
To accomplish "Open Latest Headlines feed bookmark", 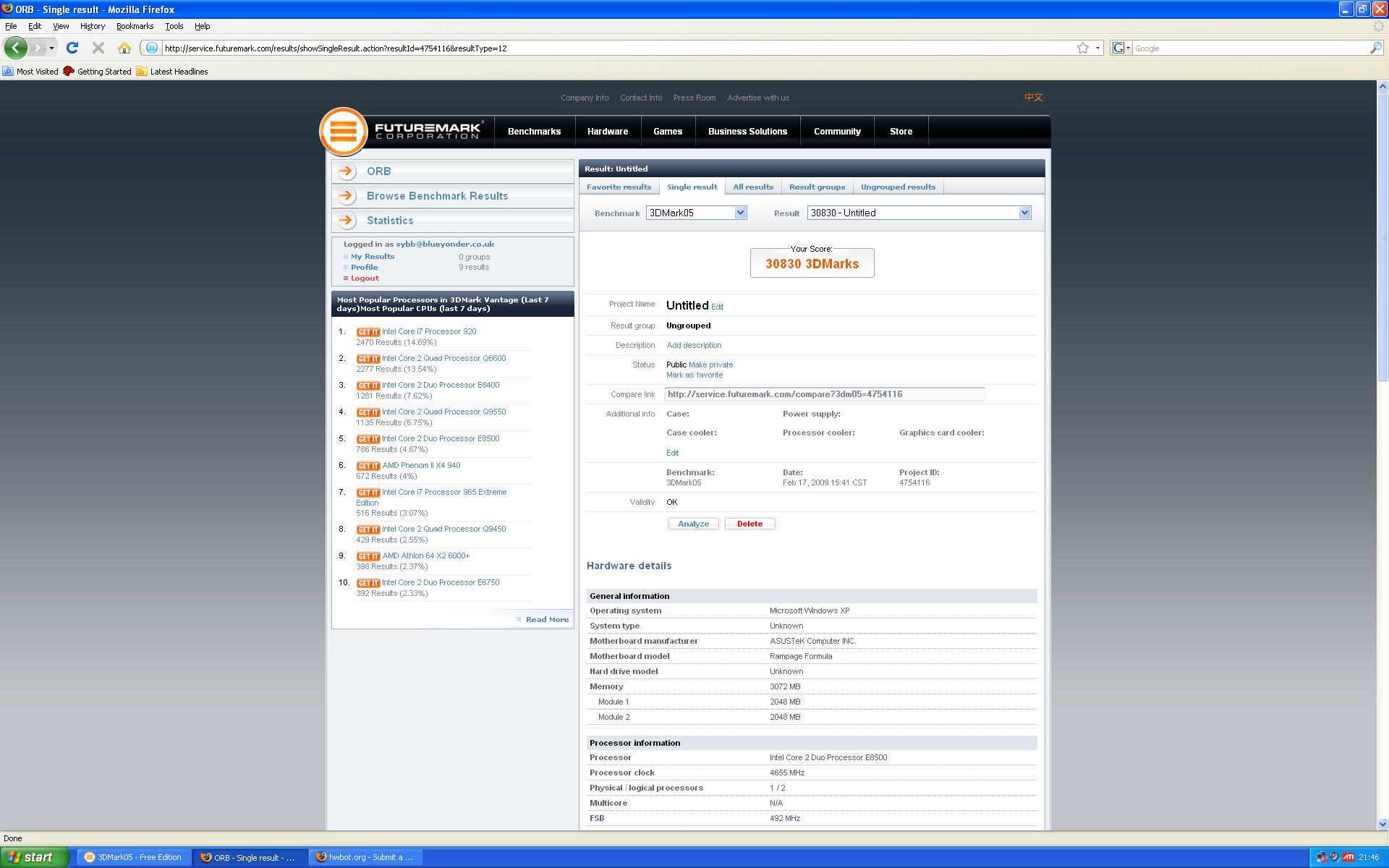I will coord(172,72).
